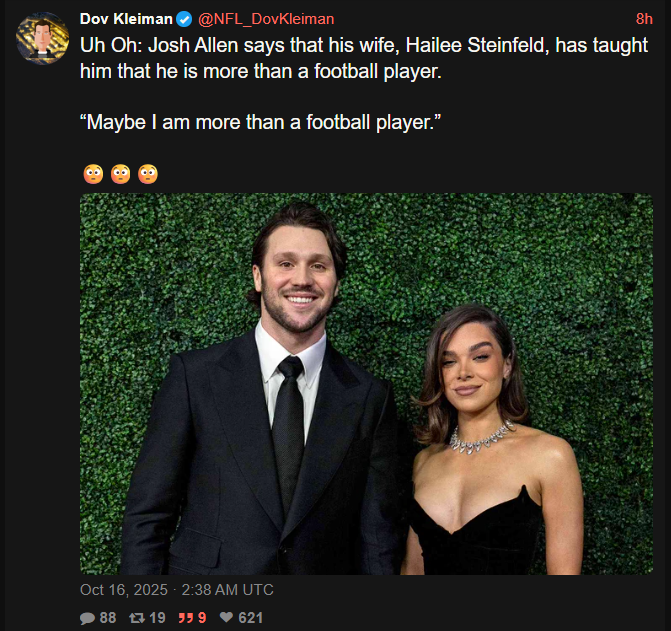Click the last flushed face emoji
The image size is (671, 631).
(147, 174)
